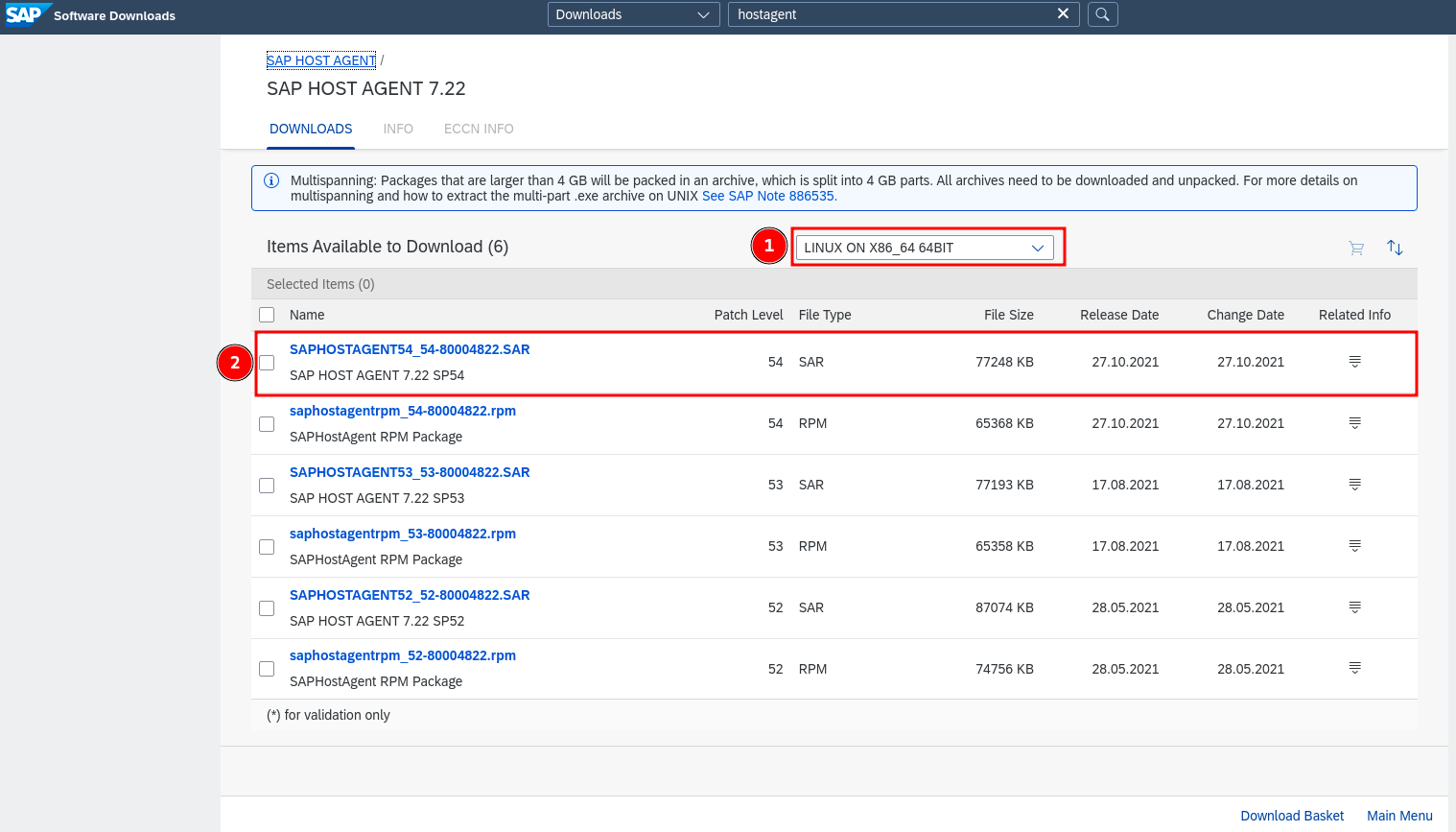The width and height of the screenshot is (1456, 832).
Task: Tick the checkbox for SAPHOSTAGENT54_54-80004822.SAR
Action: (268, 363)
